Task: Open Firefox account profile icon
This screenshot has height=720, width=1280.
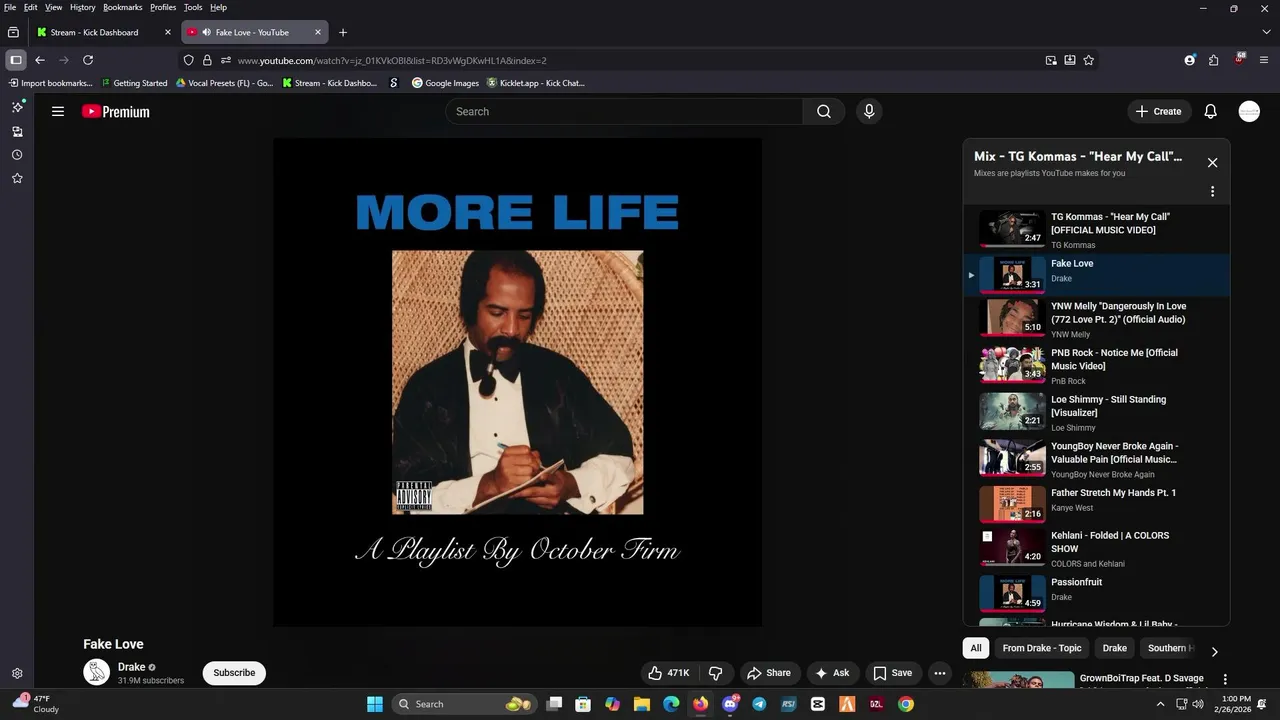Action: point(1189,60)
